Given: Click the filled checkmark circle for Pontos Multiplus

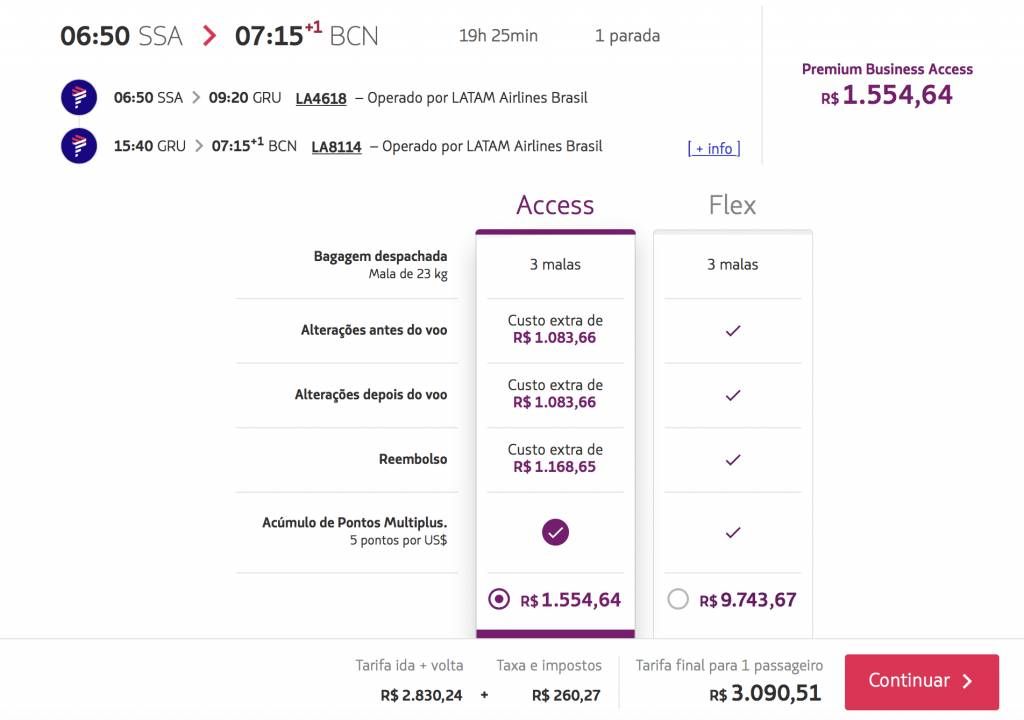Looking at the screenshot, I should (555, 532).
